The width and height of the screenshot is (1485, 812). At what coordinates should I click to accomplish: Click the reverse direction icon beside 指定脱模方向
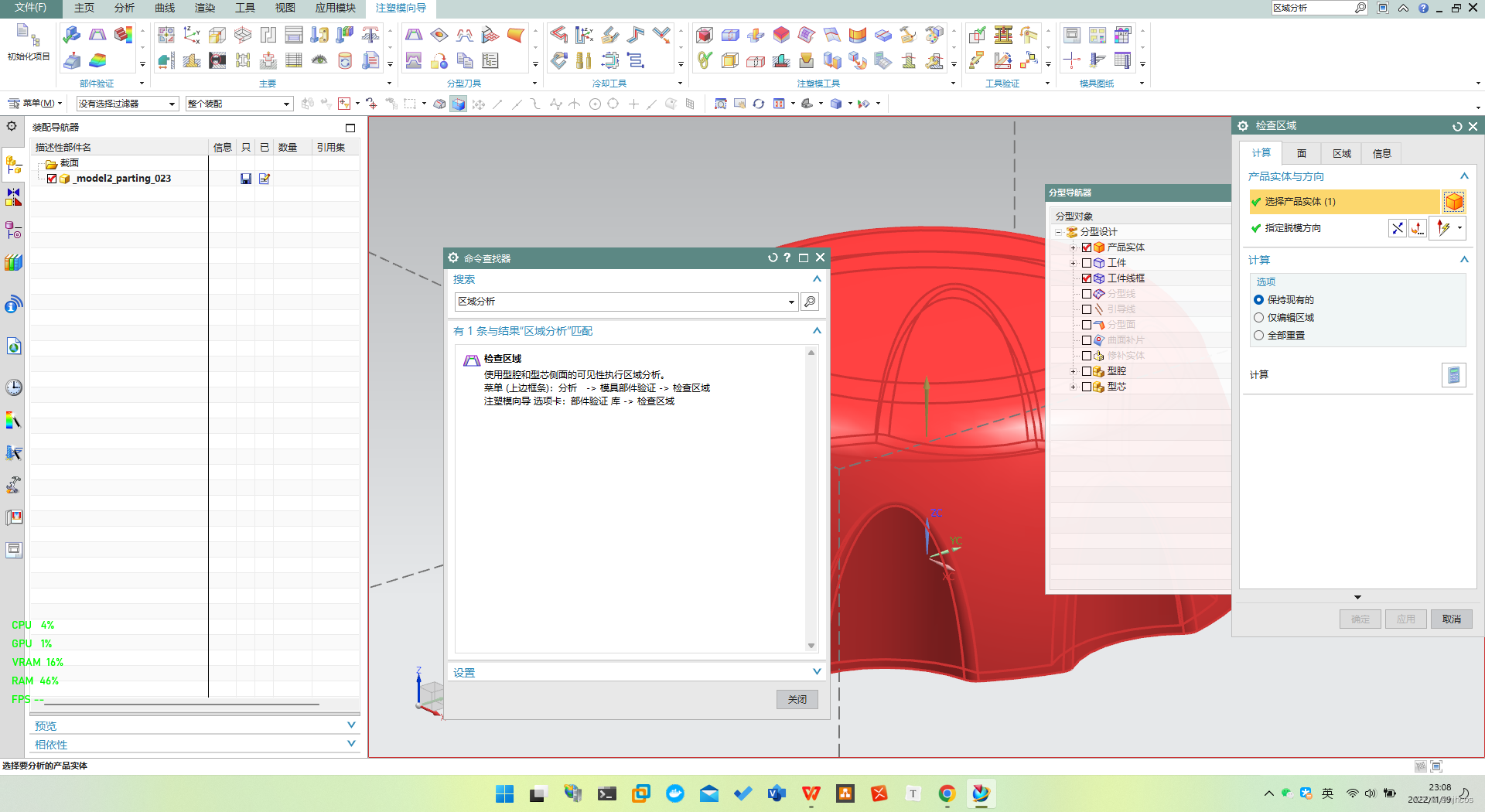(1397, 228)
